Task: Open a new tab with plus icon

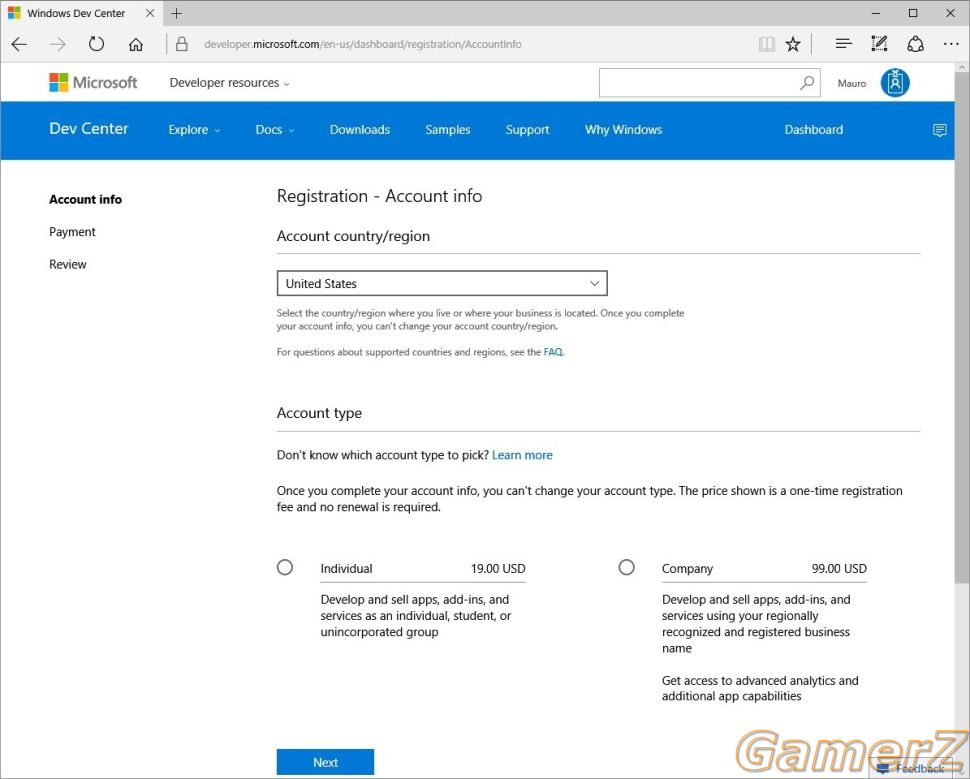Action: pos(177,13)
